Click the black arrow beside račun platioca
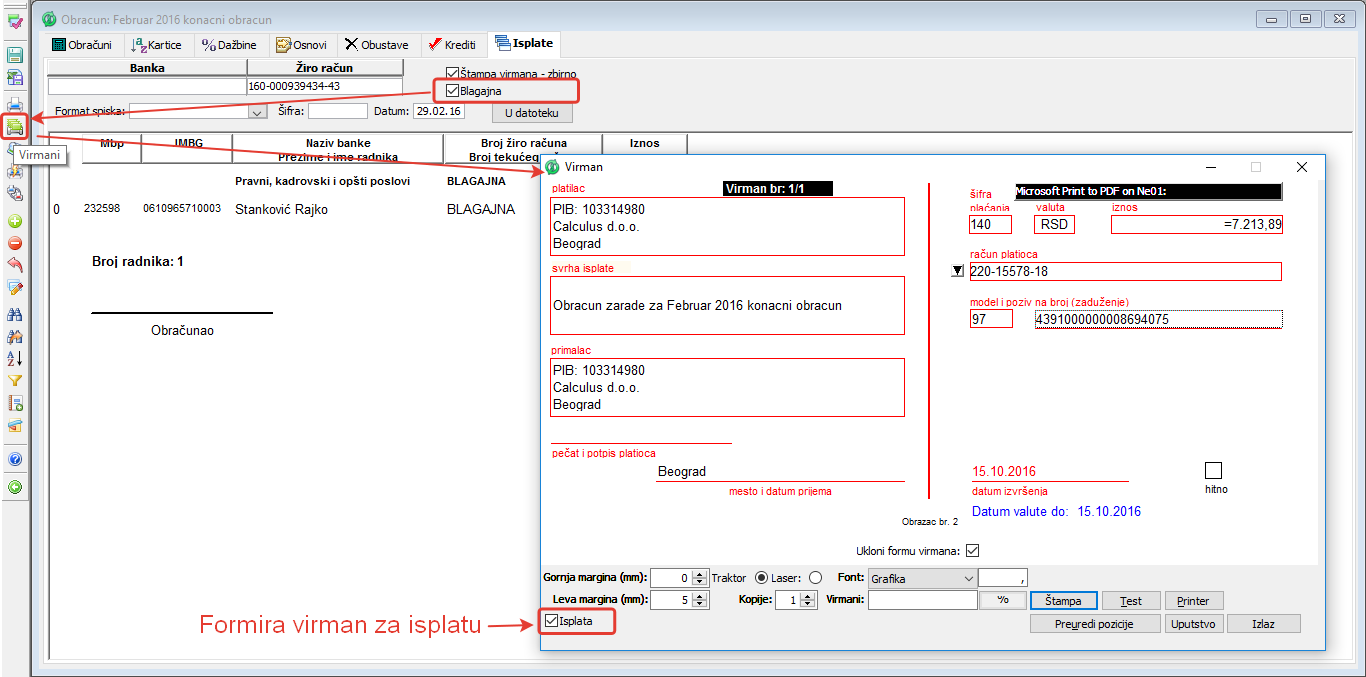The image size is (1366, 677). [958, 271]
